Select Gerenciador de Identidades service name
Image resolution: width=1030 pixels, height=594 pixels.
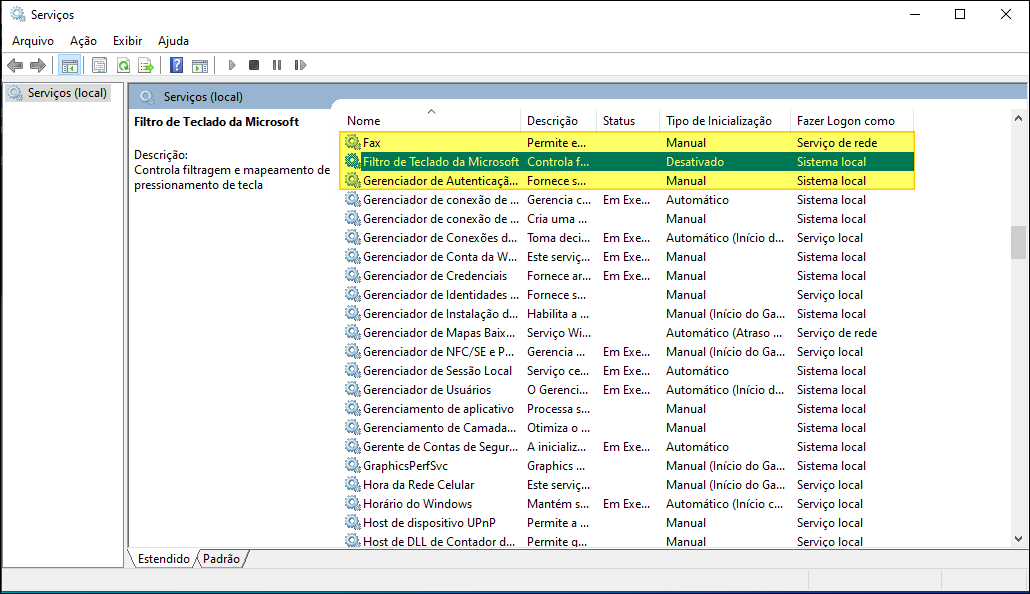tap(441, 295)
